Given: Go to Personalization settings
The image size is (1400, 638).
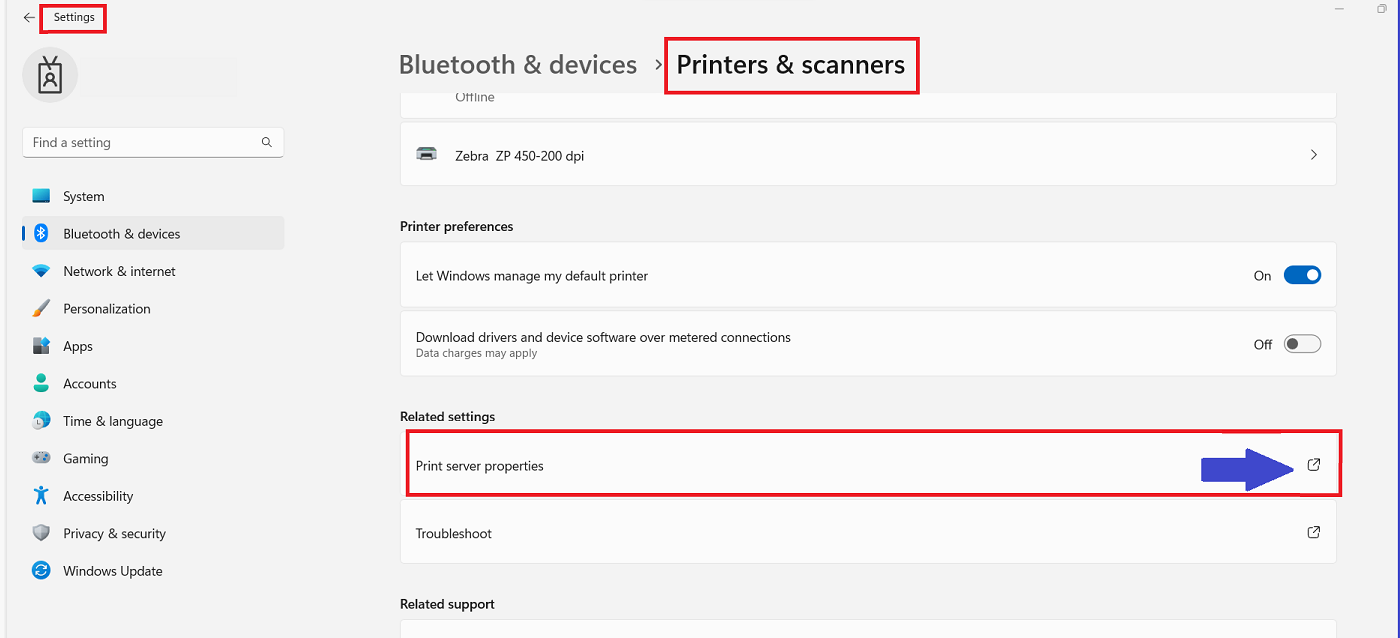Looking at the screenshot, I should coord(106,309).
